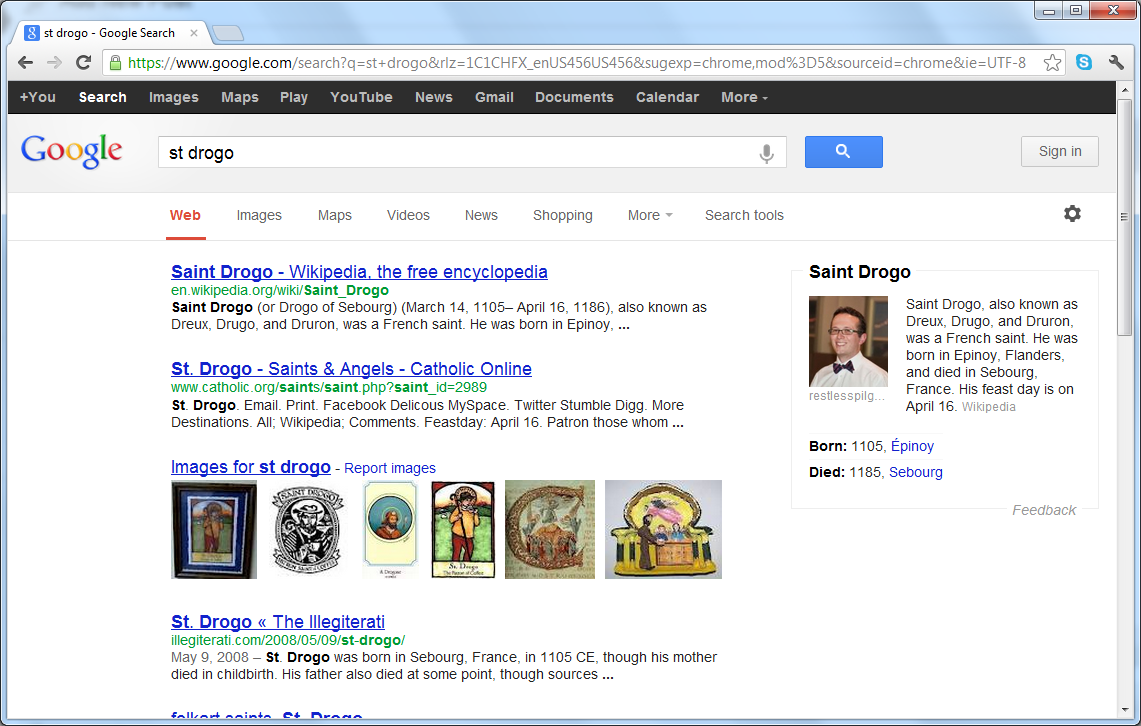
Task: Click the Wikipedia source link in panel
Action: (x=989, y=407)
